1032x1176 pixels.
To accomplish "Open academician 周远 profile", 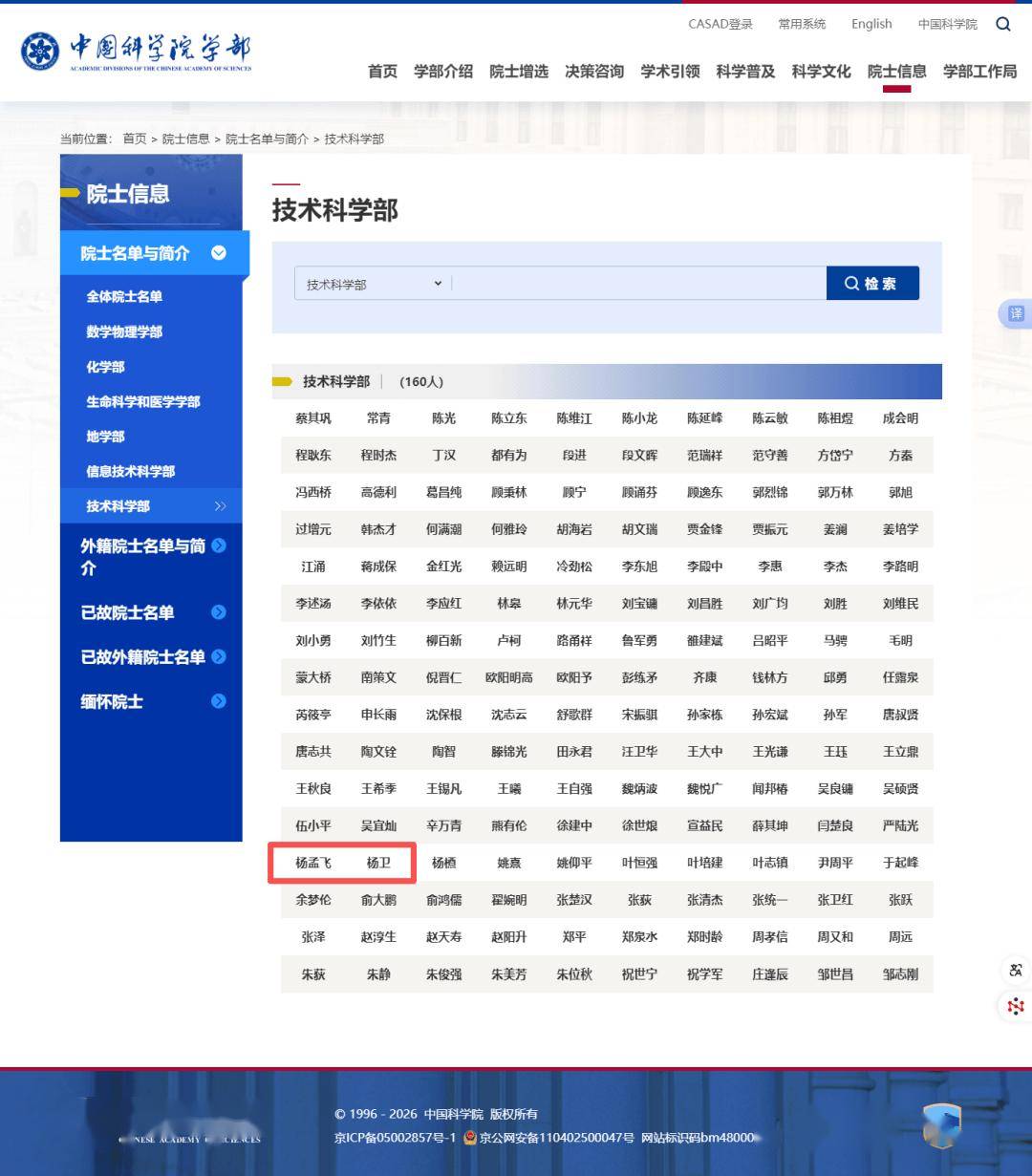I will point(900,937).
